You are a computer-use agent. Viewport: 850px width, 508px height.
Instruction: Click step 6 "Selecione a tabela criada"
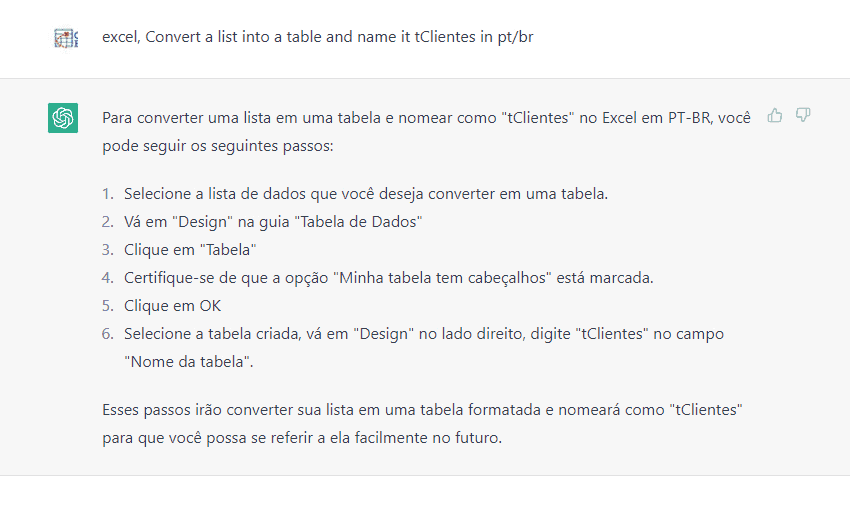(x=423, y=348)
